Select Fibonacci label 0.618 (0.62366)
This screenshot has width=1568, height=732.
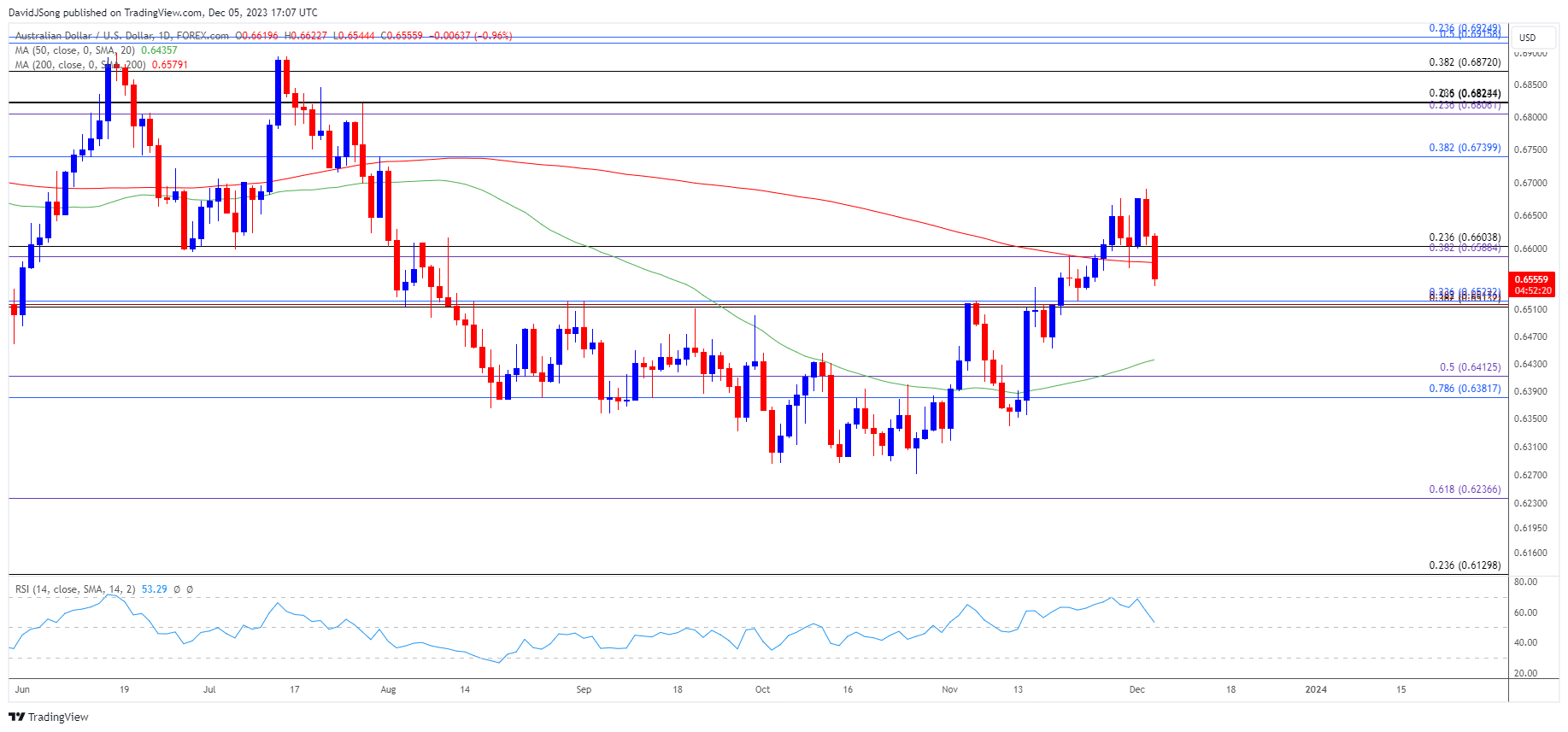coord(1465,489)
